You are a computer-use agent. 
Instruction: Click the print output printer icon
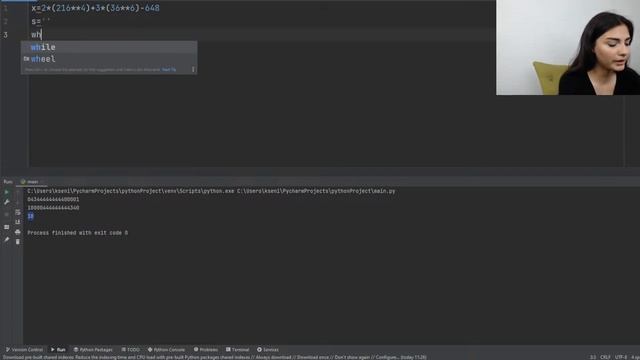click(x=18, y=232)
